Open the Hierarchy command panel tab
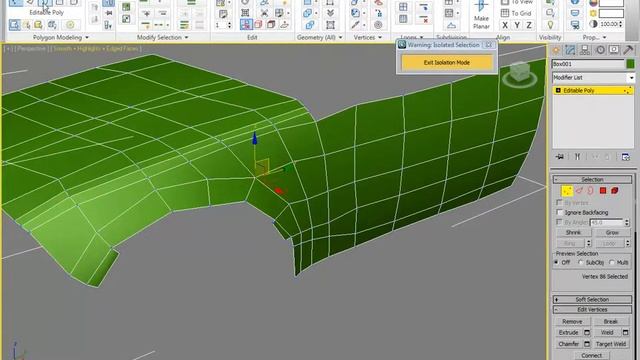 pos(585,50)
